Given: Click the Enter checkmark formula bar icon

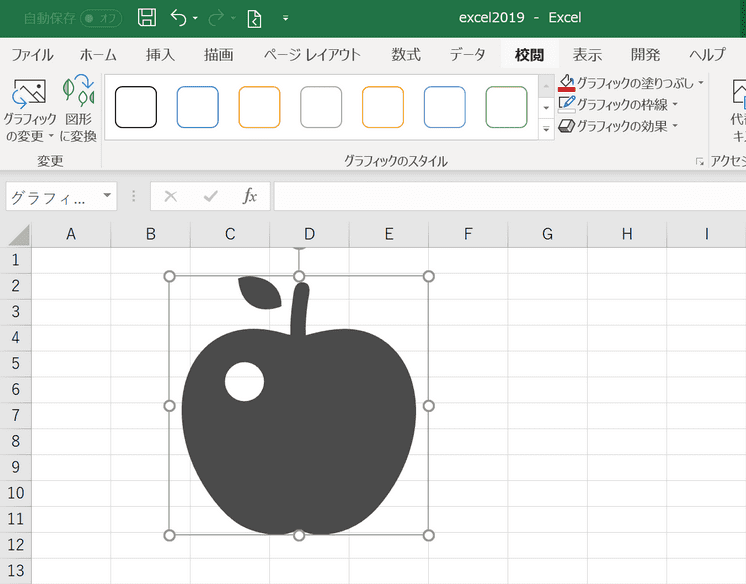Looking at the screenshot, I should [210, 196].
